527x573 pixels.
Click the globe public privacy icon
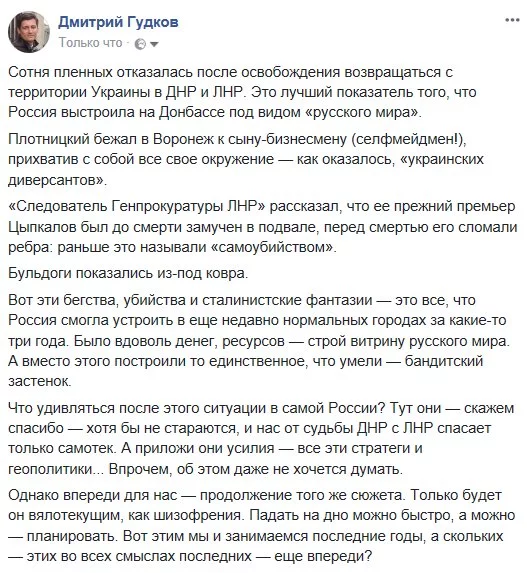coord(140,44)
